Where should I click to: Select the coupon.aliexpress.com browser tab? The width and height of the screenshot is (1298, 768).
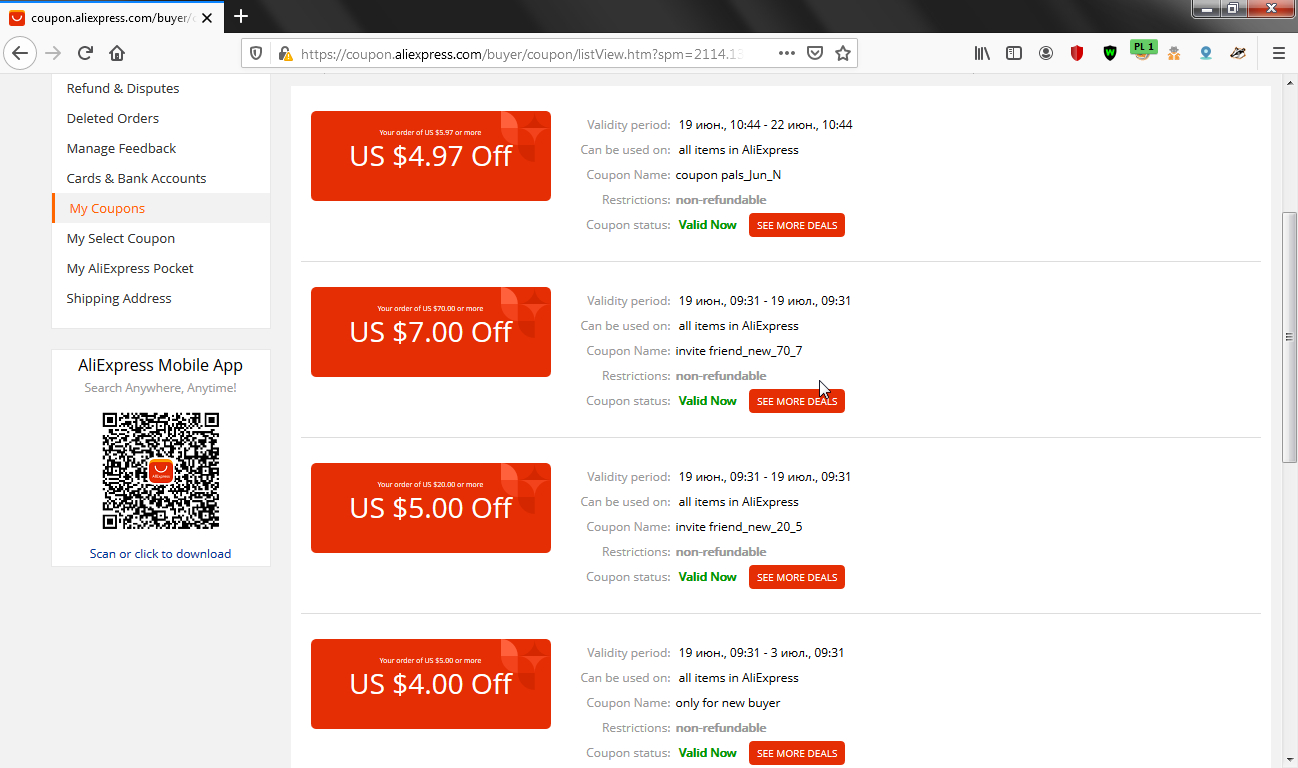tap(113, 18)
